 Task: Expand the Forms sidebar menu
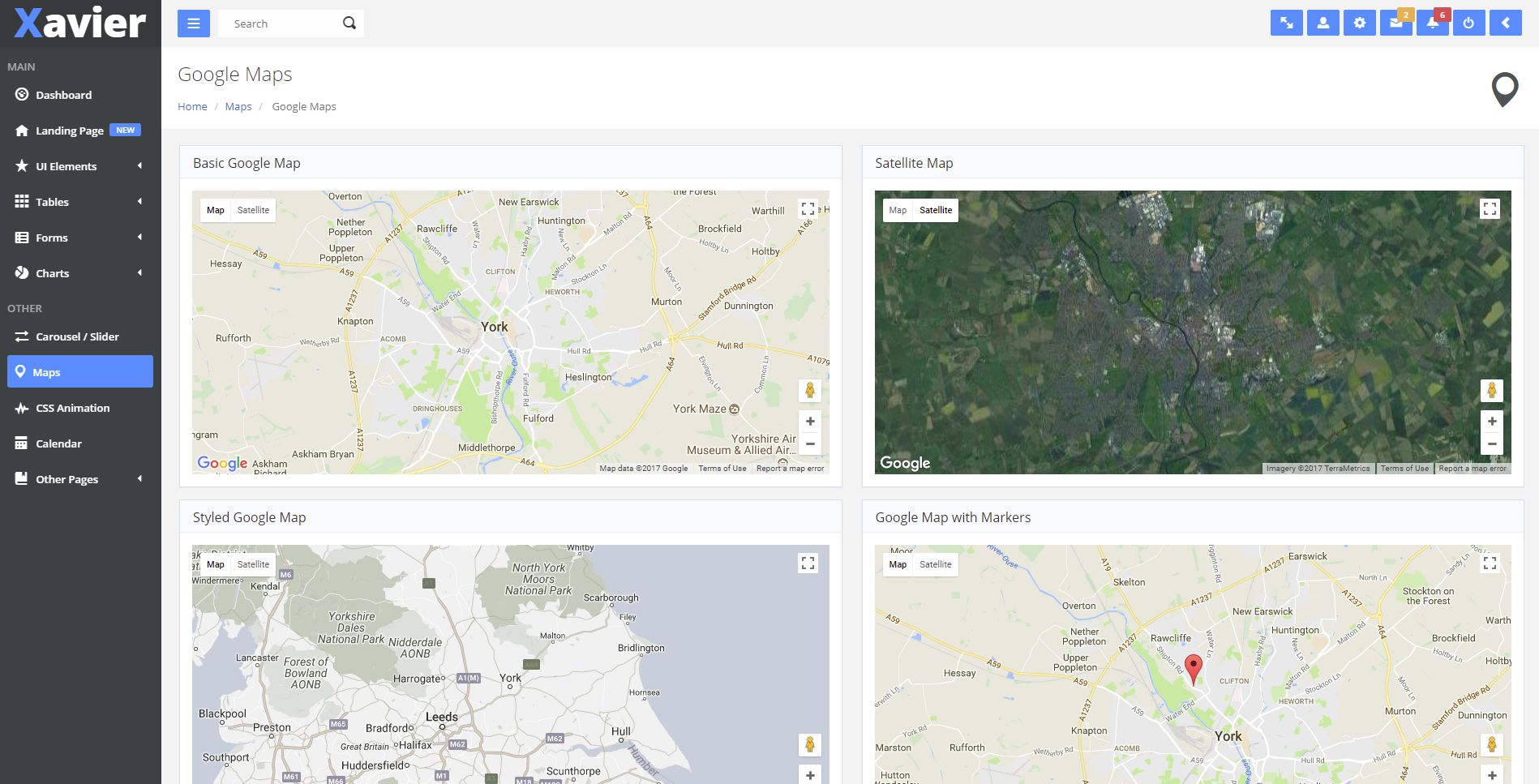click(79, 238)
